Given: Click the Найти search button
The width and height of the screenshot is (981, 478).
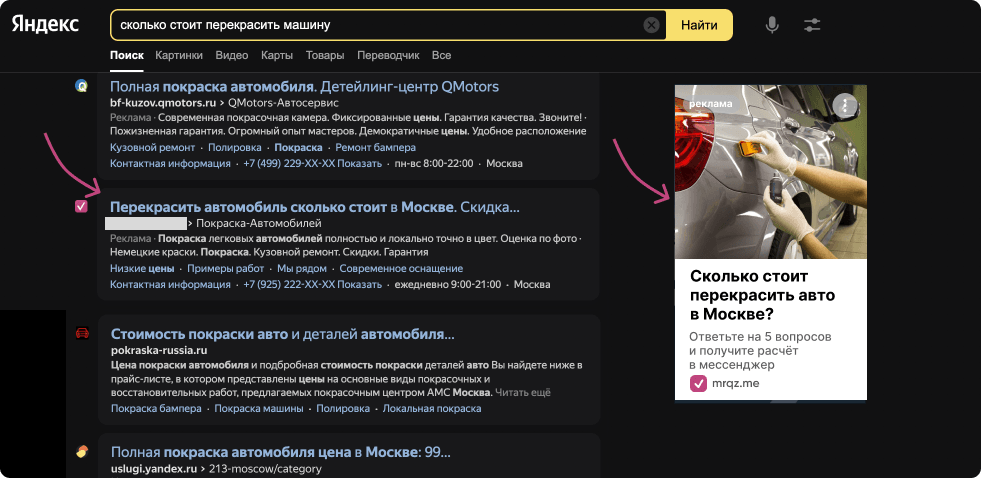Looking at the screenshot, I should (x=699, y=25).
